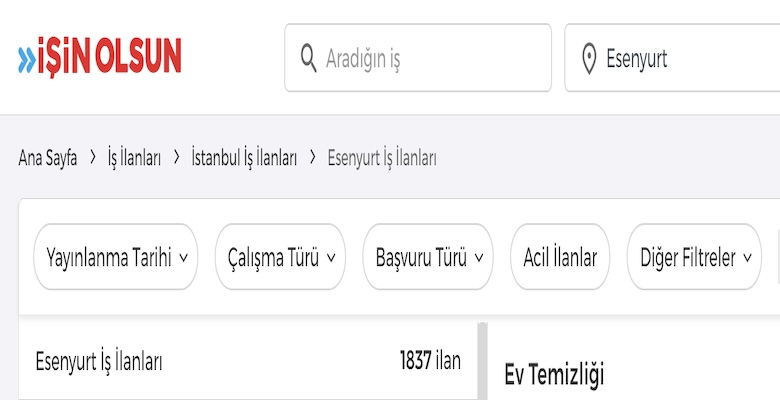Click the İşin Olsun logo

click(x=100, y=58)
